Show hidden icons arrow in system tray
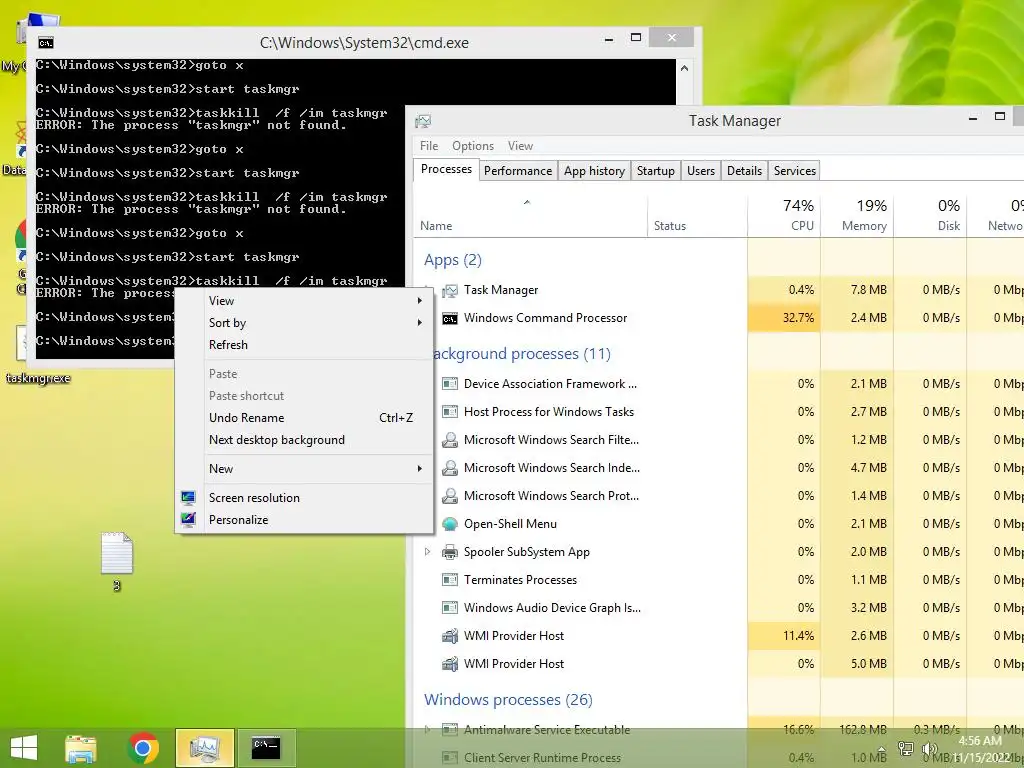 [x=882, y=750]
